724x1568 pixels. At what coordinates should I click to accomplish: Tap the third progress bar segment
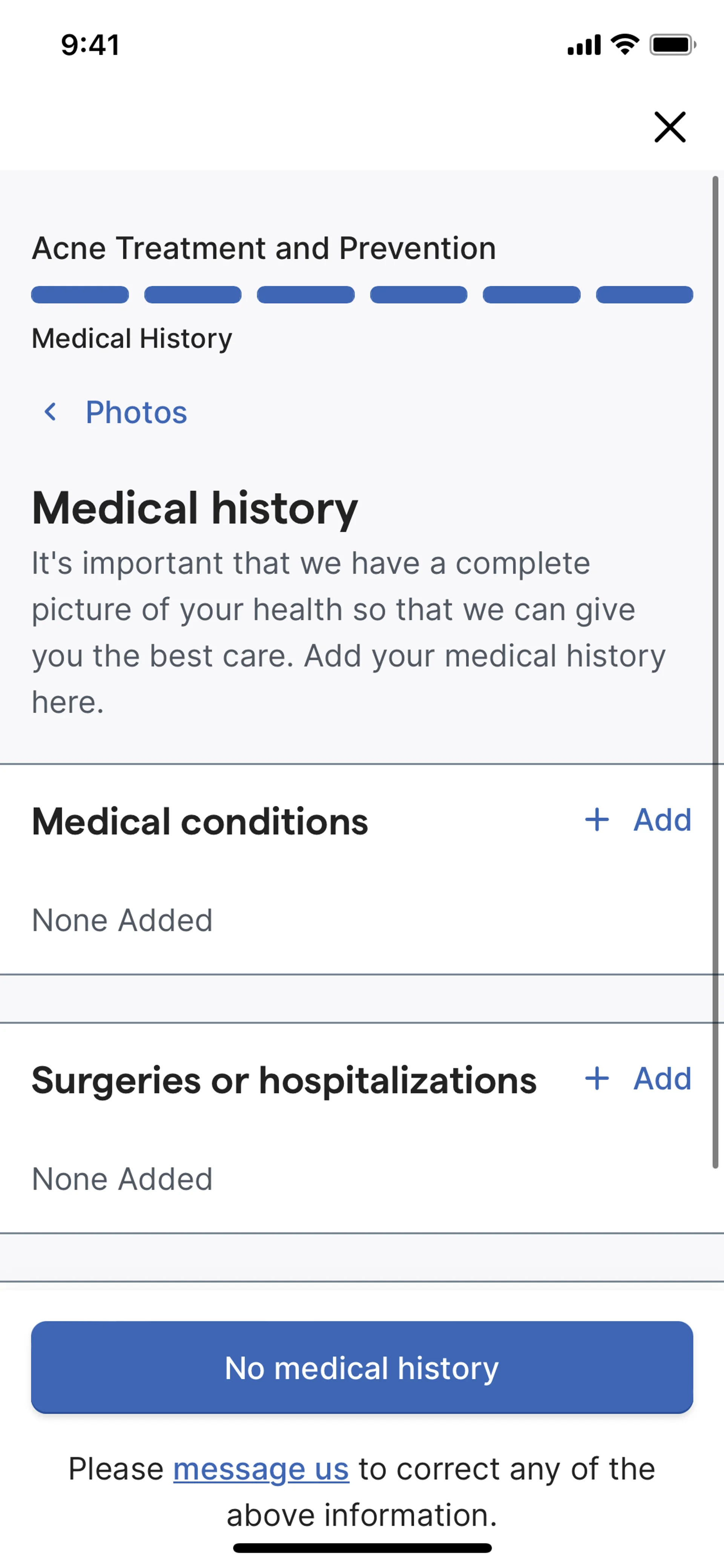[305, 295]
